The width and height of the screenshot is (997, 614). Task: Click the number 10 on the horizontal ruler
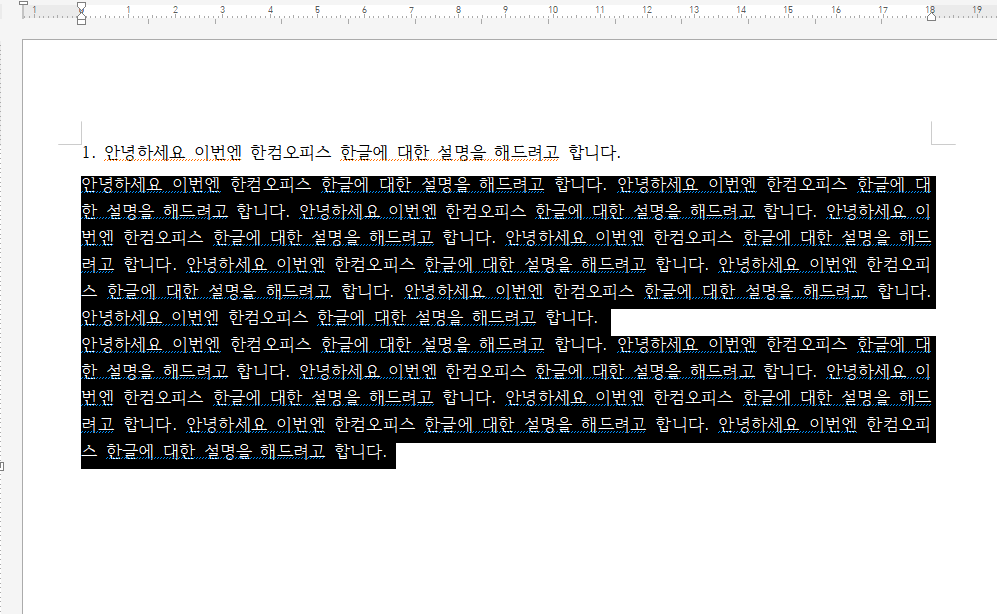(553, 10)
